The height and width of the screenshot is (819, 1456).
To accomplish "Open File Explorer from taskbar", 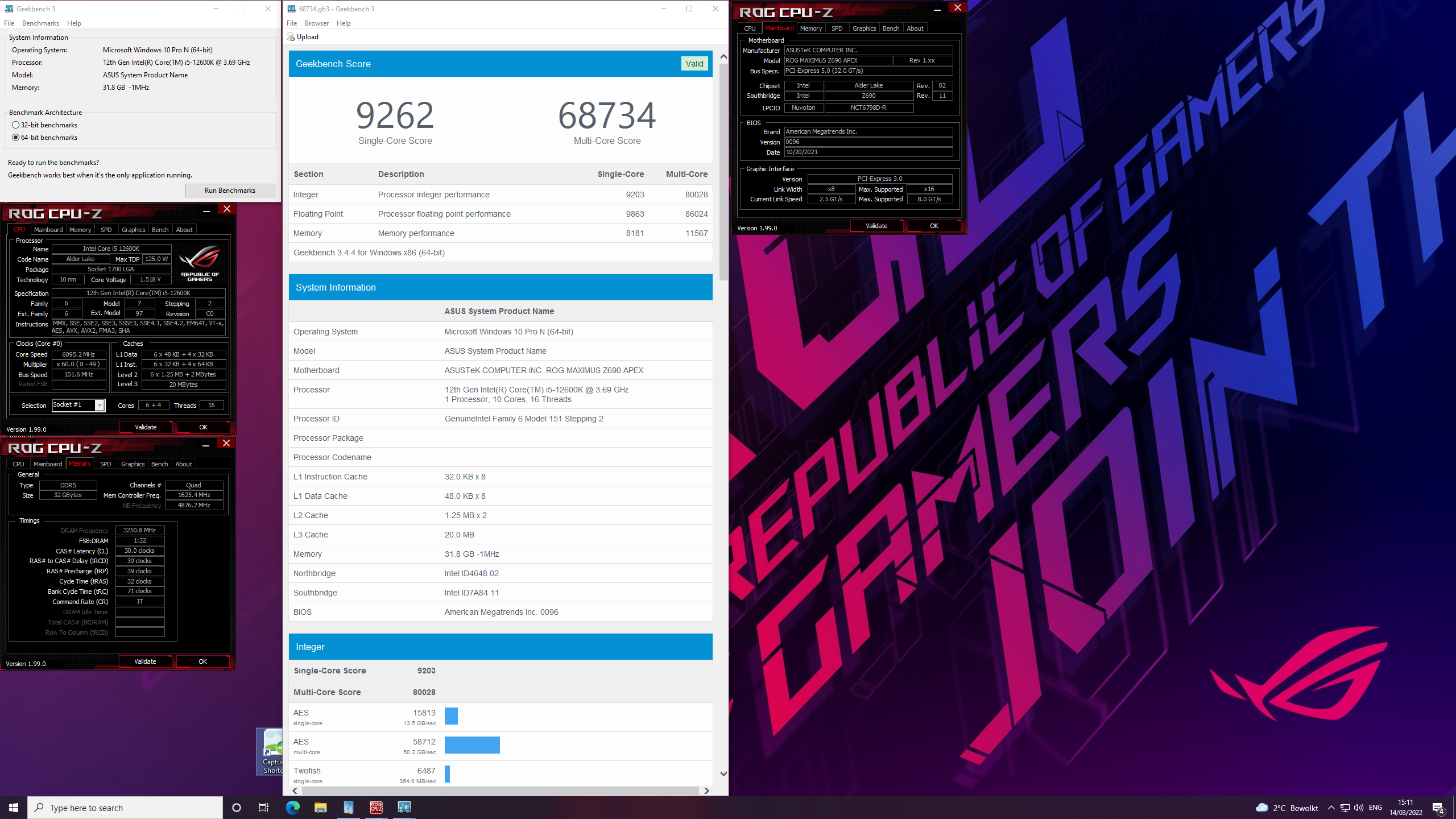I will click(320, 808).
